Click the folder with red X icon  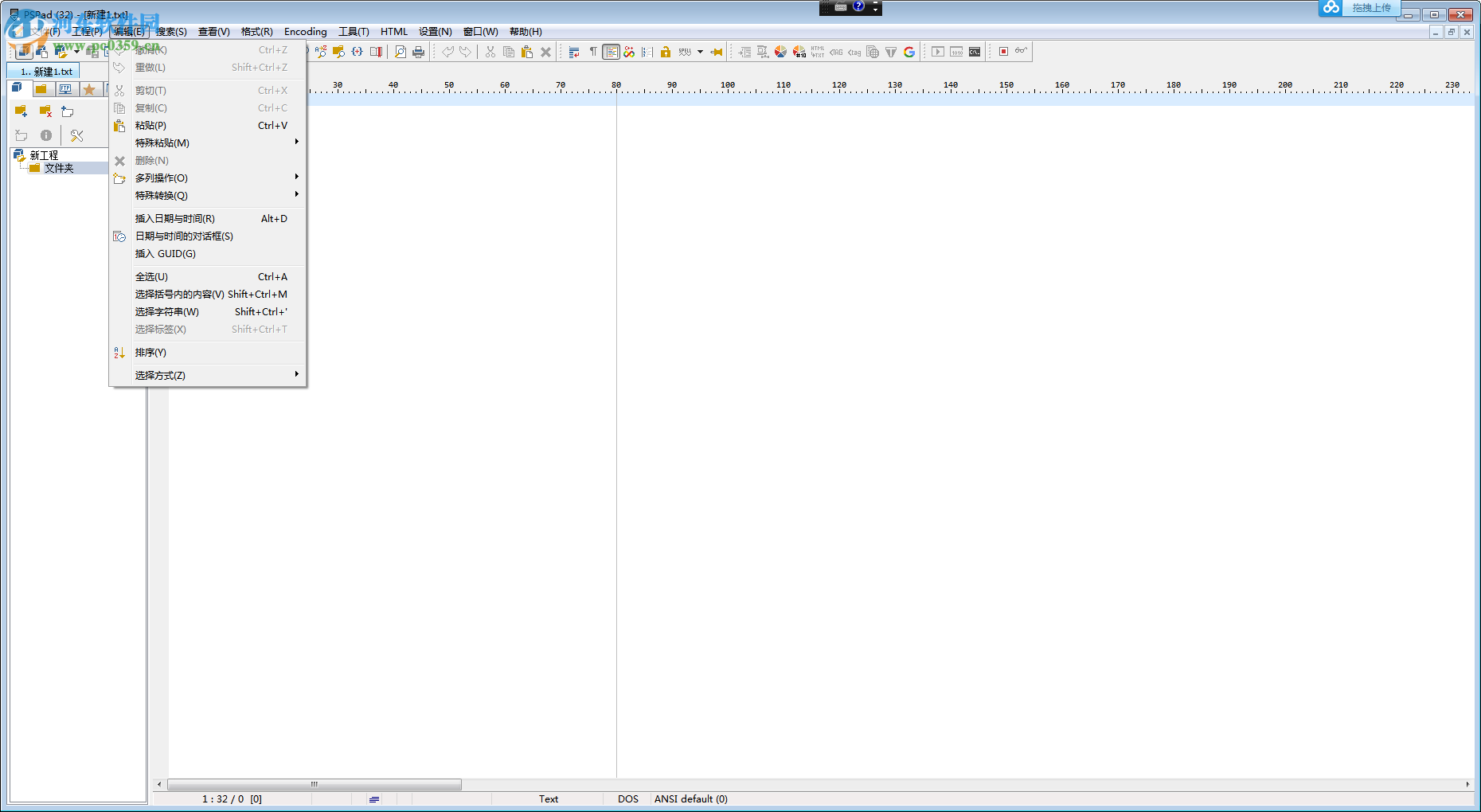(x=45, y=111)
